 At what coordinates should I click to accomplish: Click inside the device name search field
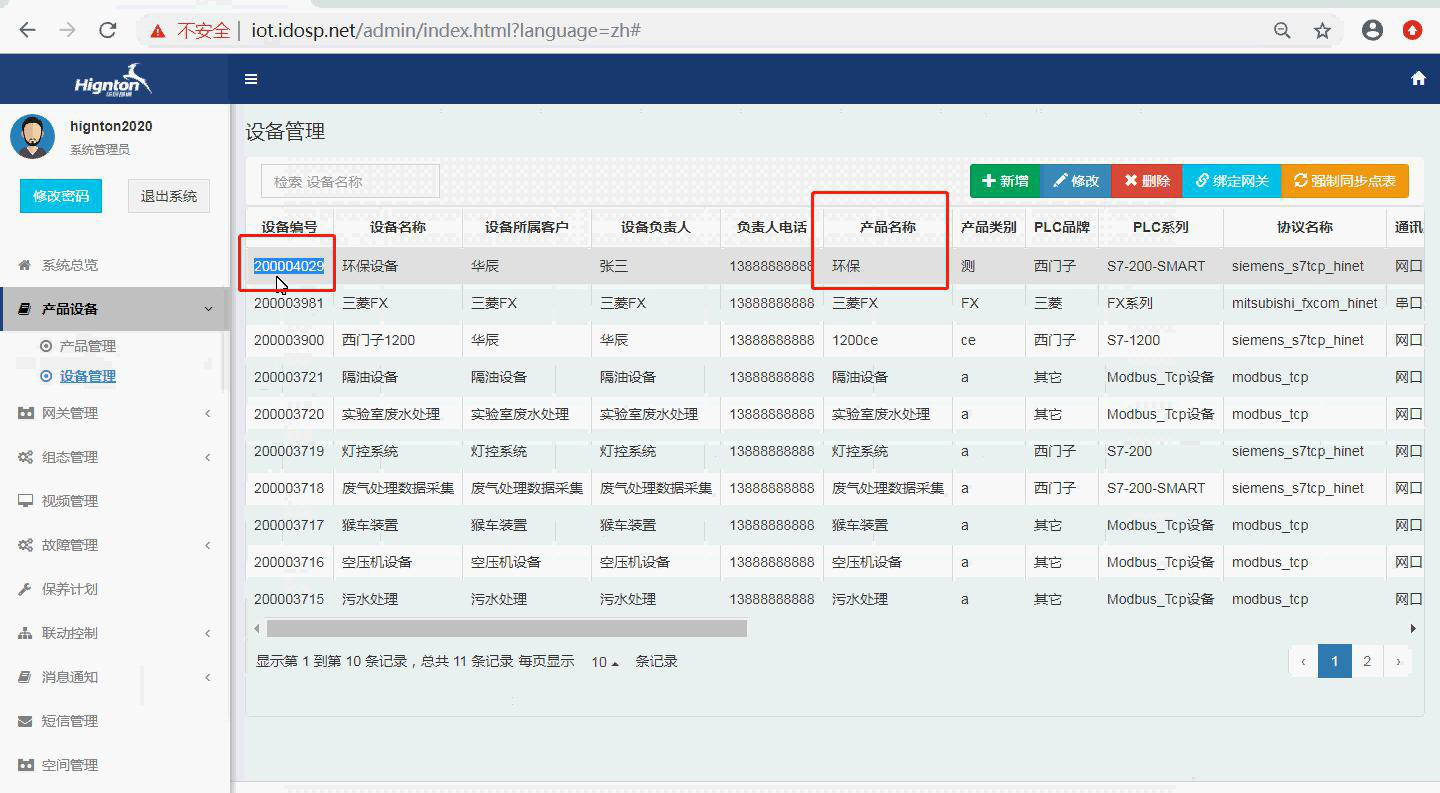[349, 181]
